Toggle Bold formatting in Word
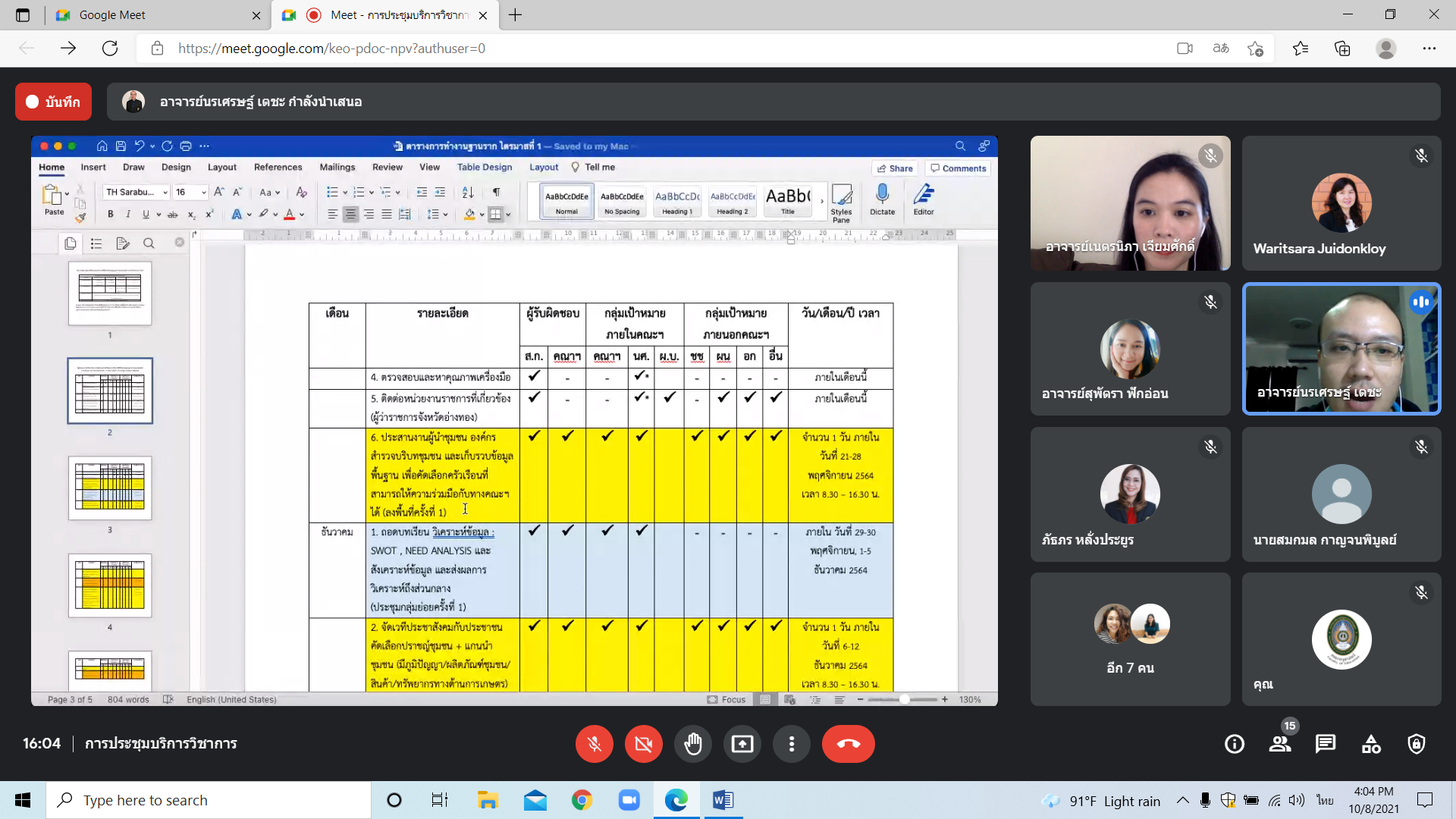Viewport: 1456px width, 819px height. click(111, 215)
